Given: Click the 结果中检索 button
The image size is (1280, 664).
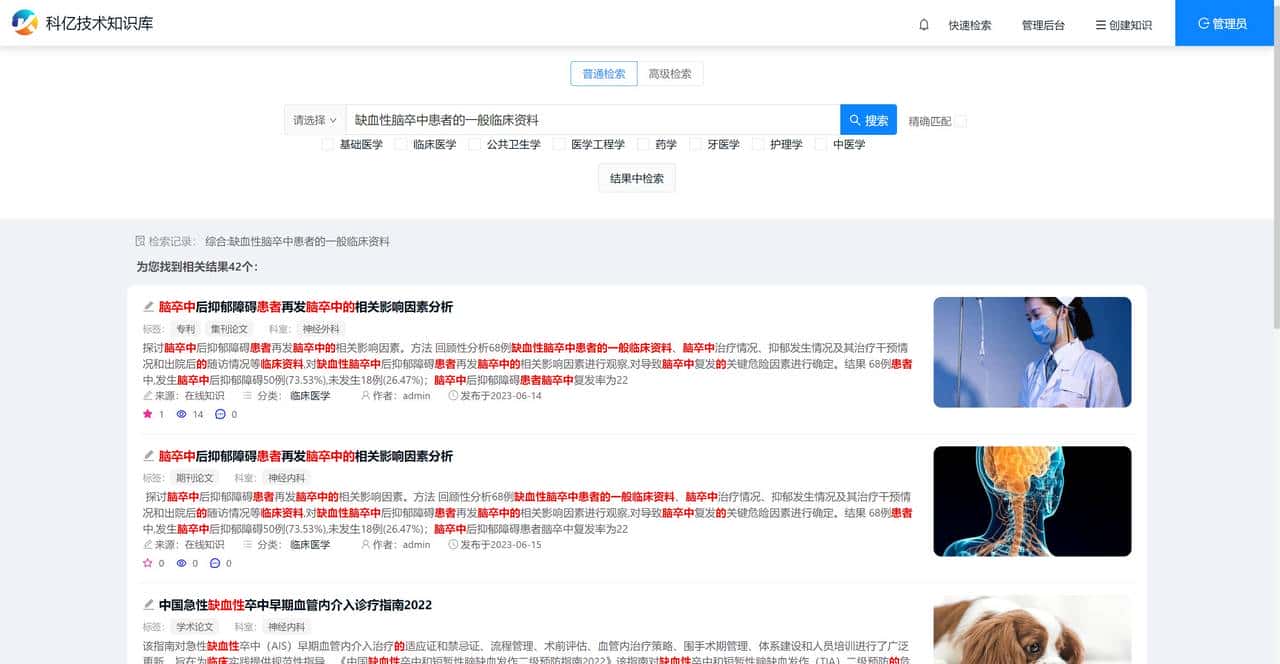Looking at the screenshot, I should click(636, 179).
